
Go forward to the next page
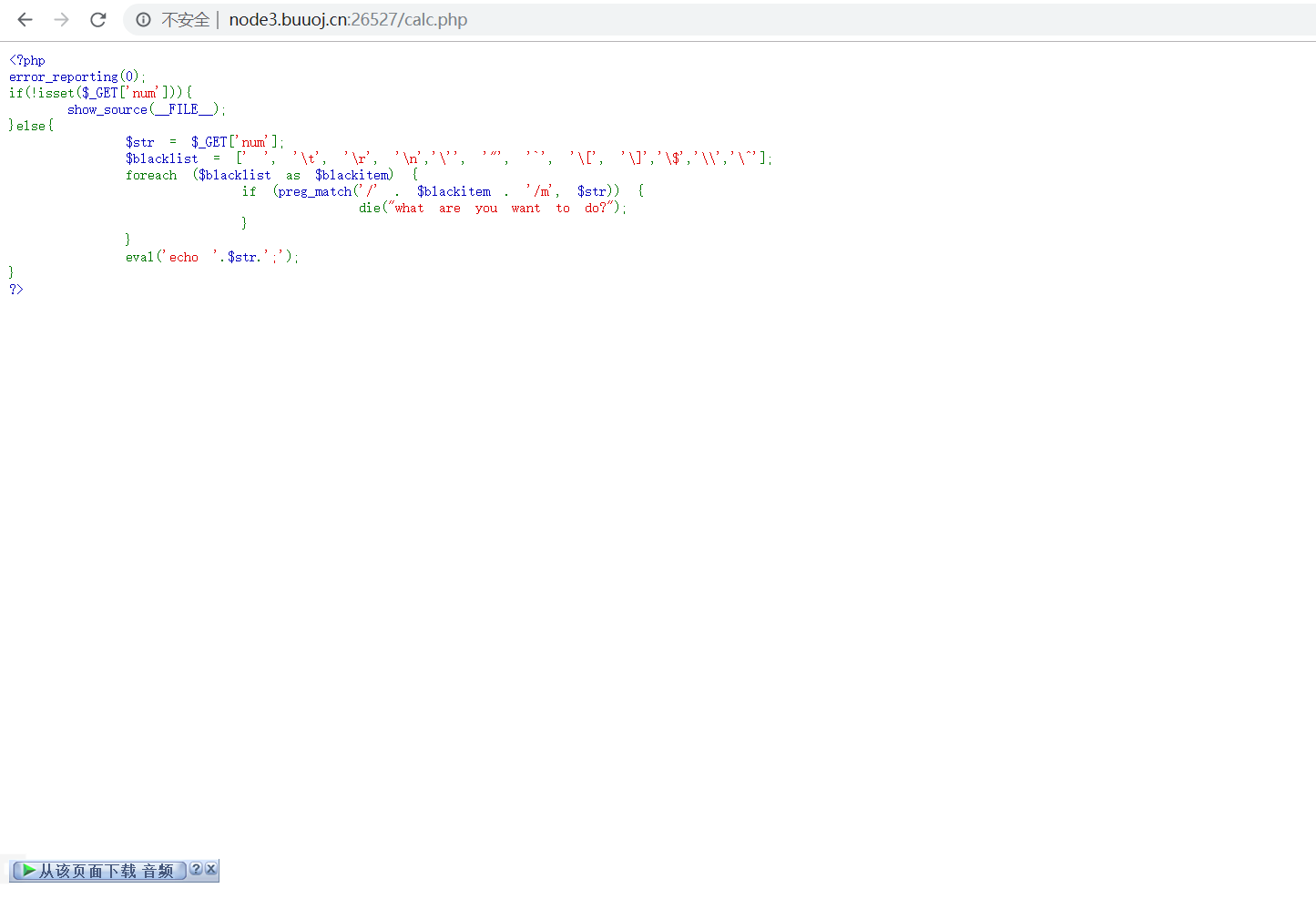click(61, 19)
